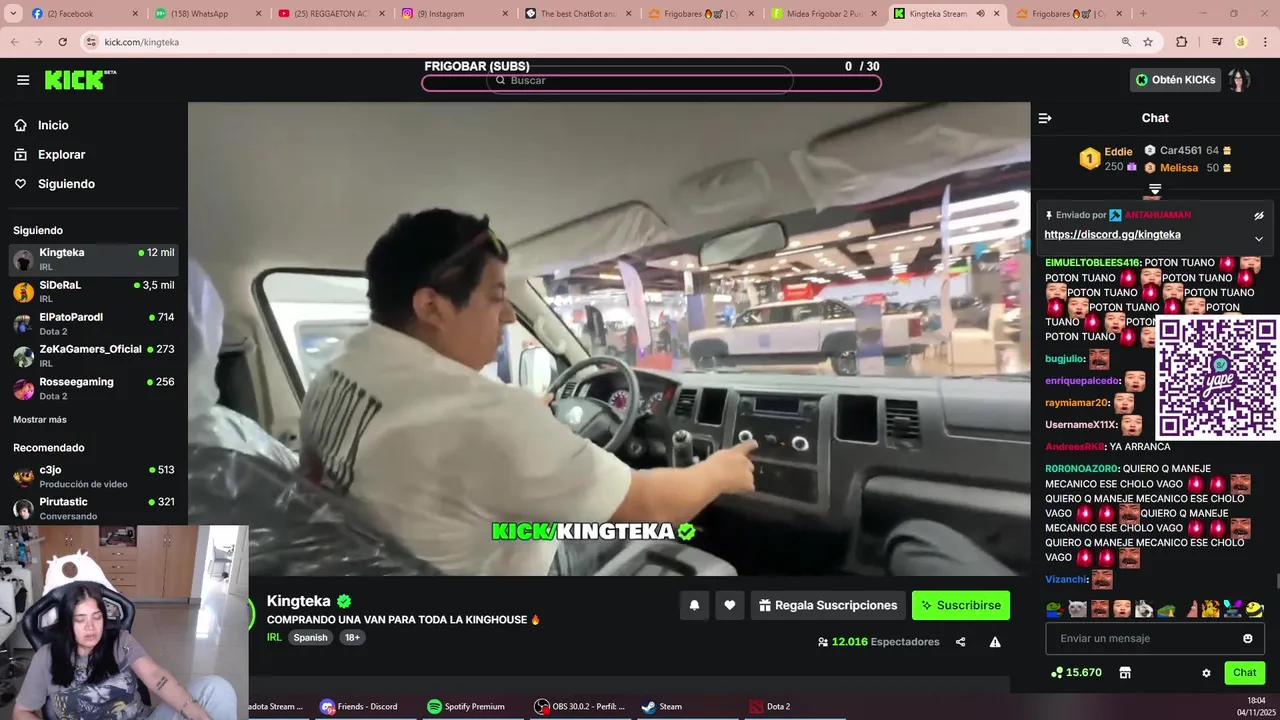Click chat username UsernameX11X
The image size is (1280, 720).
(x=1081, y=425)
